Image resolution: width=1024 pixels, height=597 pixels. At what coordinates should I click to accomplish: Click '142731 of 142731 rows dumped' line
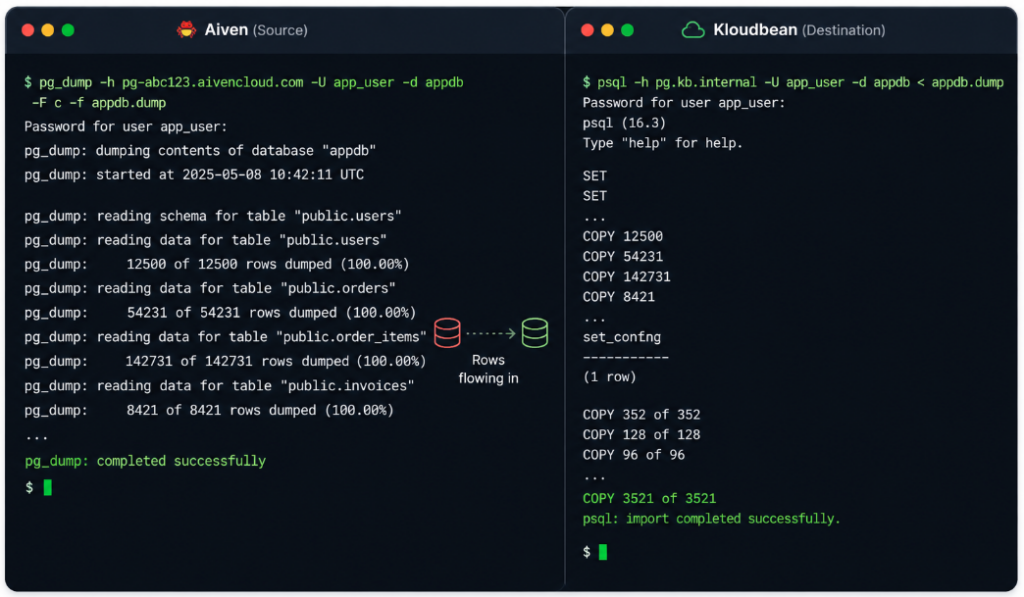[225, 361]
